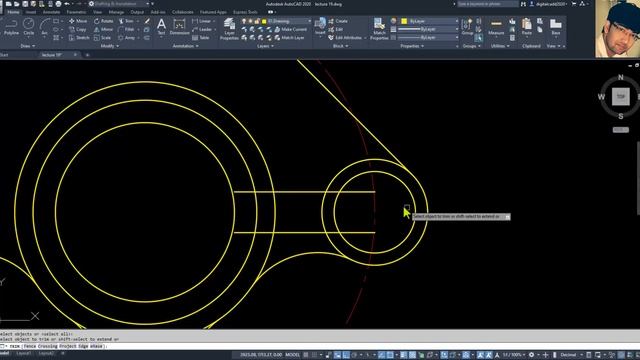The width and height of the screenshot is (640, 360).
Task: Open the layer name dropdown
Action: point(309,21)
